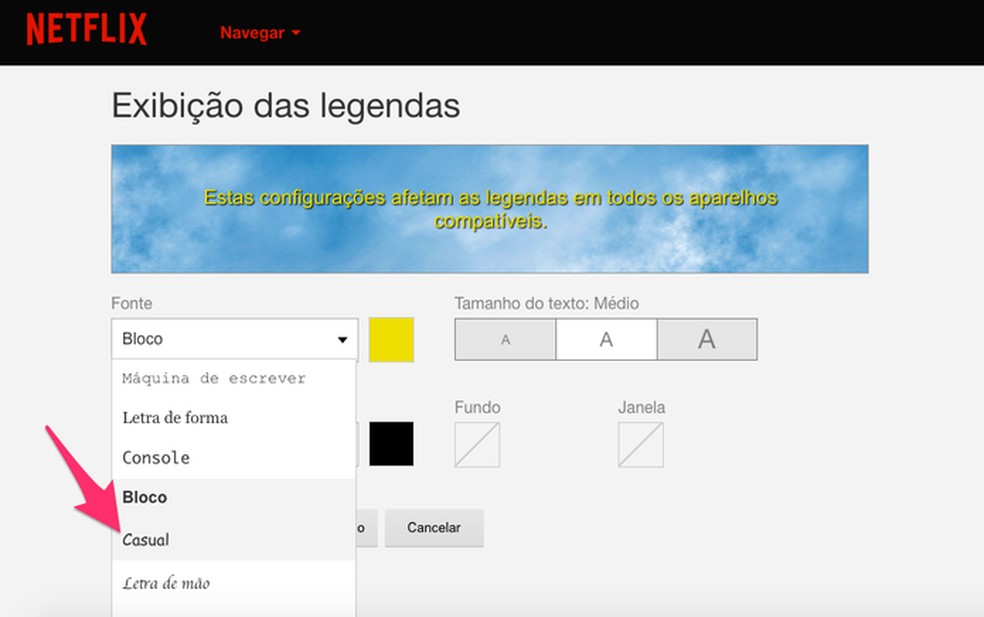Select the Console font

click(x=156, y=458)
